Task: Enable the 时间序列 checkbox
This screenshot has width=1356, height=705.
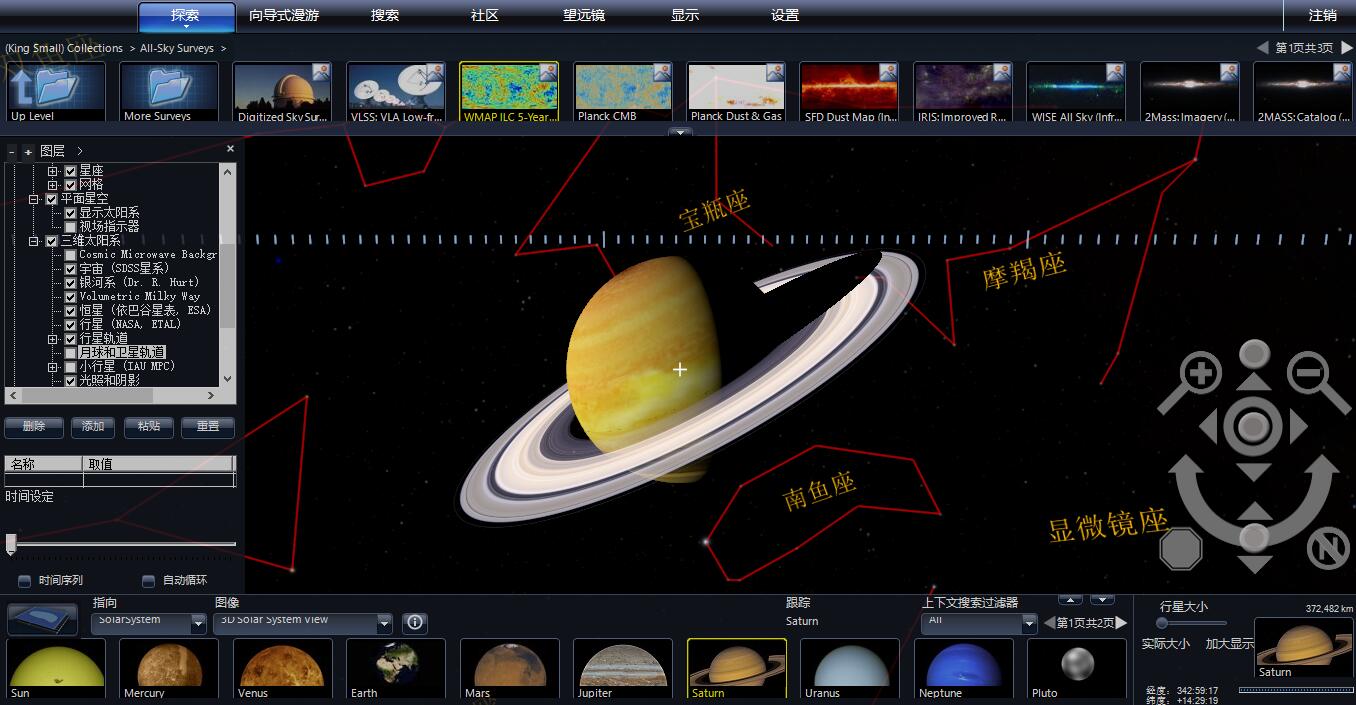Action: click(25, 581)
